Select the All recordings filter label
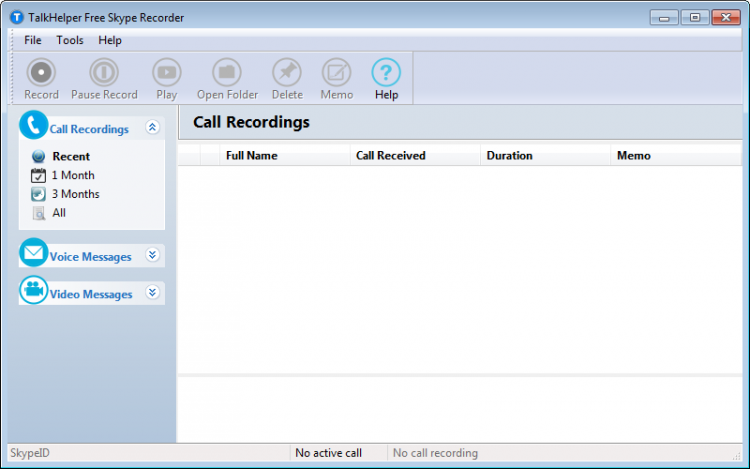 [59, 213]
